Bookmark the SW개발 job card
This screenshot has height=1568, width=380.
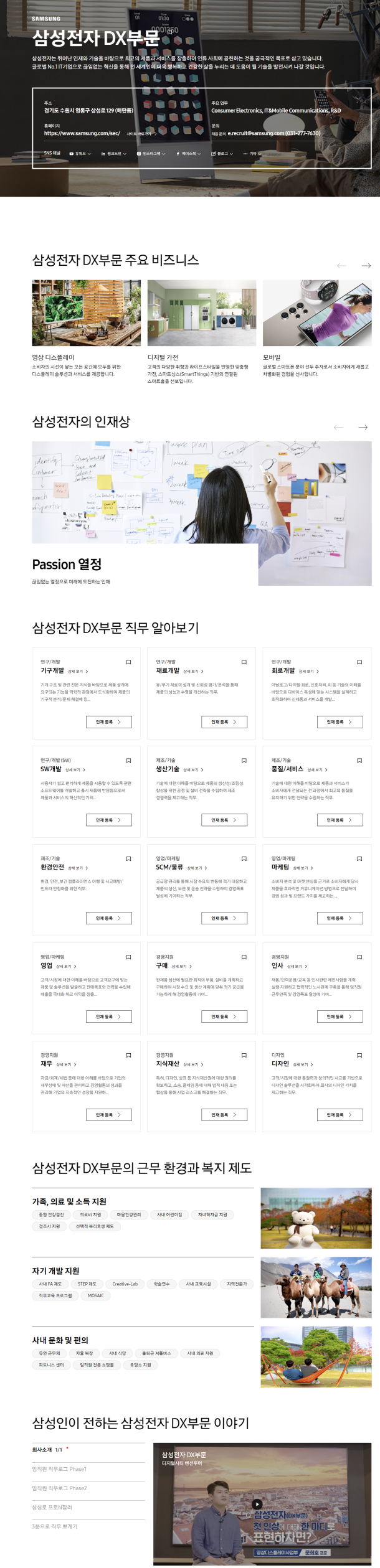[x=128, y=760]
